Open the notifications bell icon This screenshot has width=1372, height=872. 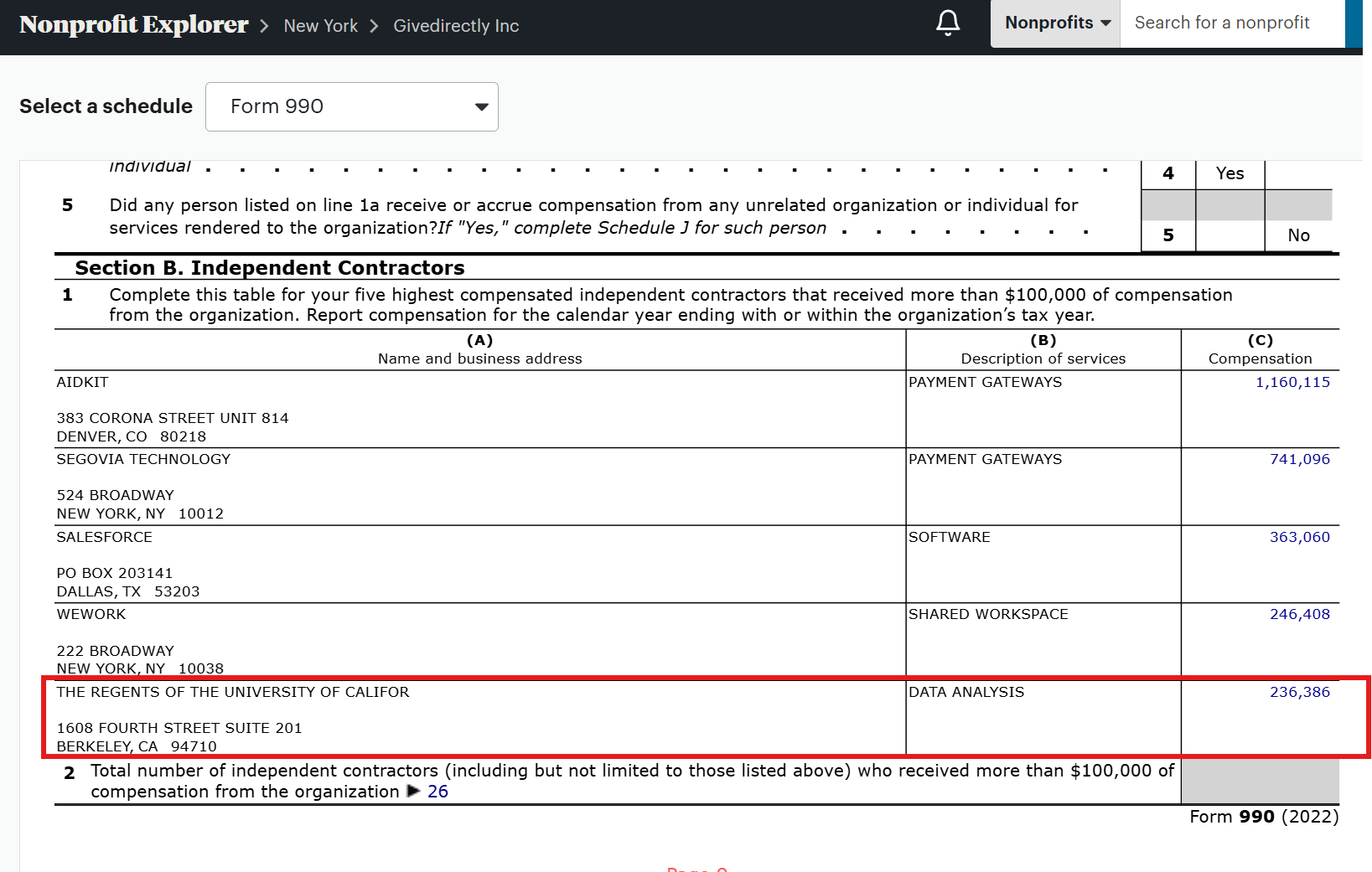[948, 23]
